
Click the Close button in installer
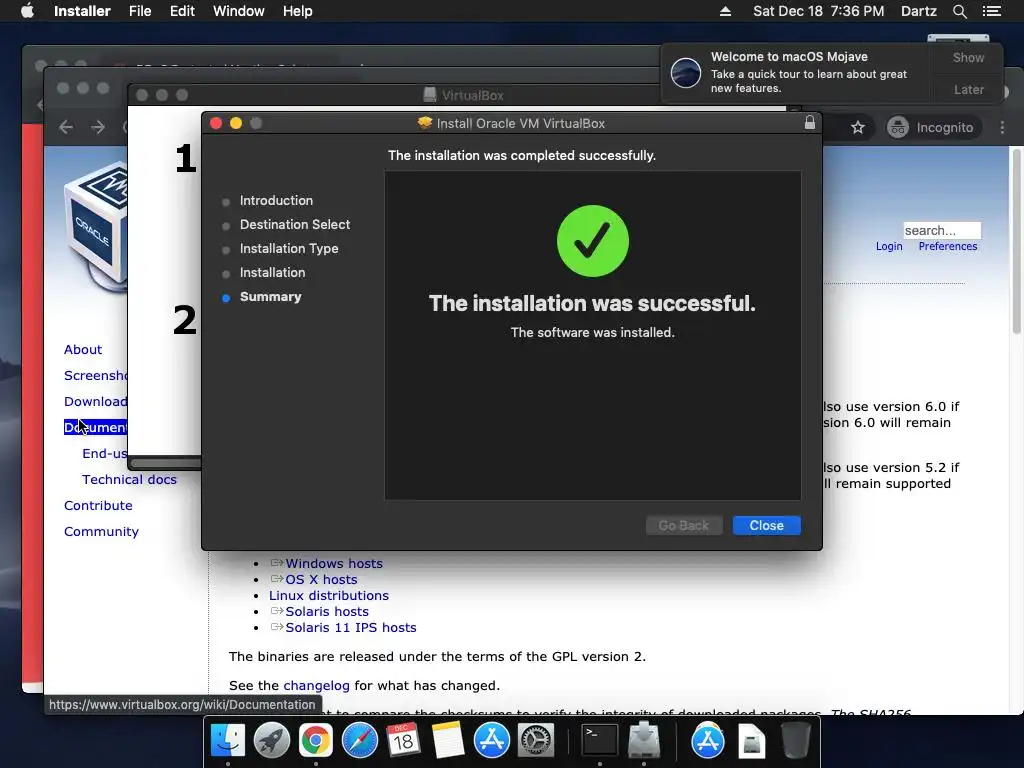coord(766,525)
